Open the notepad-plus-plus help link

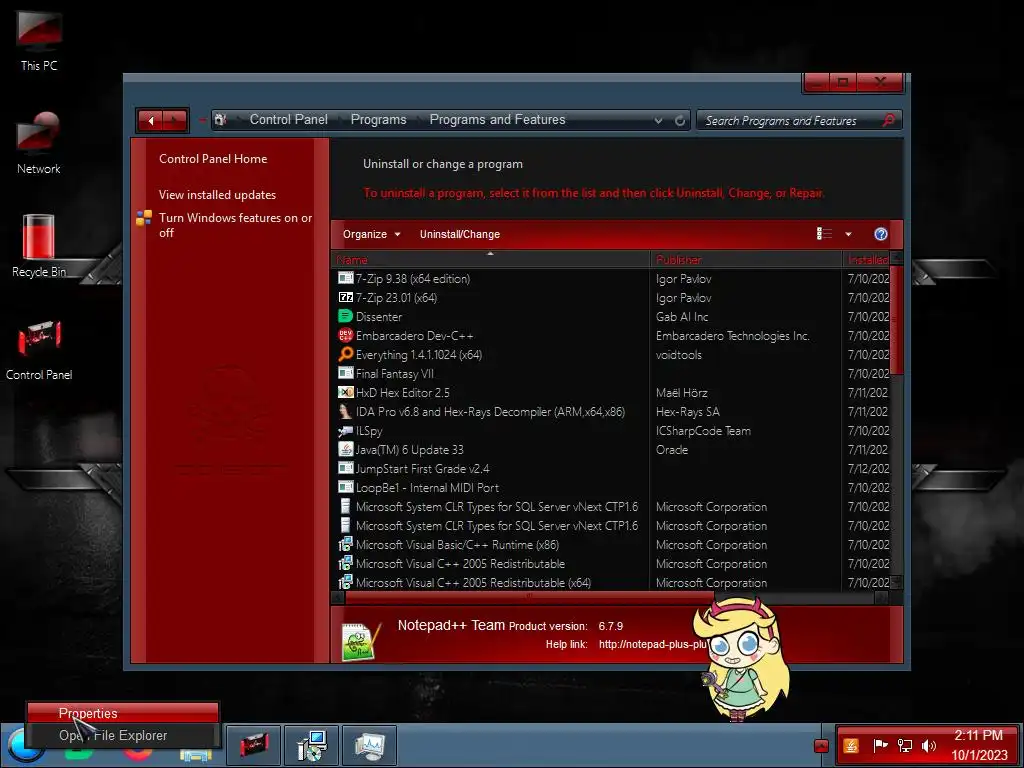pyautogui.click(x=652, y=644)
